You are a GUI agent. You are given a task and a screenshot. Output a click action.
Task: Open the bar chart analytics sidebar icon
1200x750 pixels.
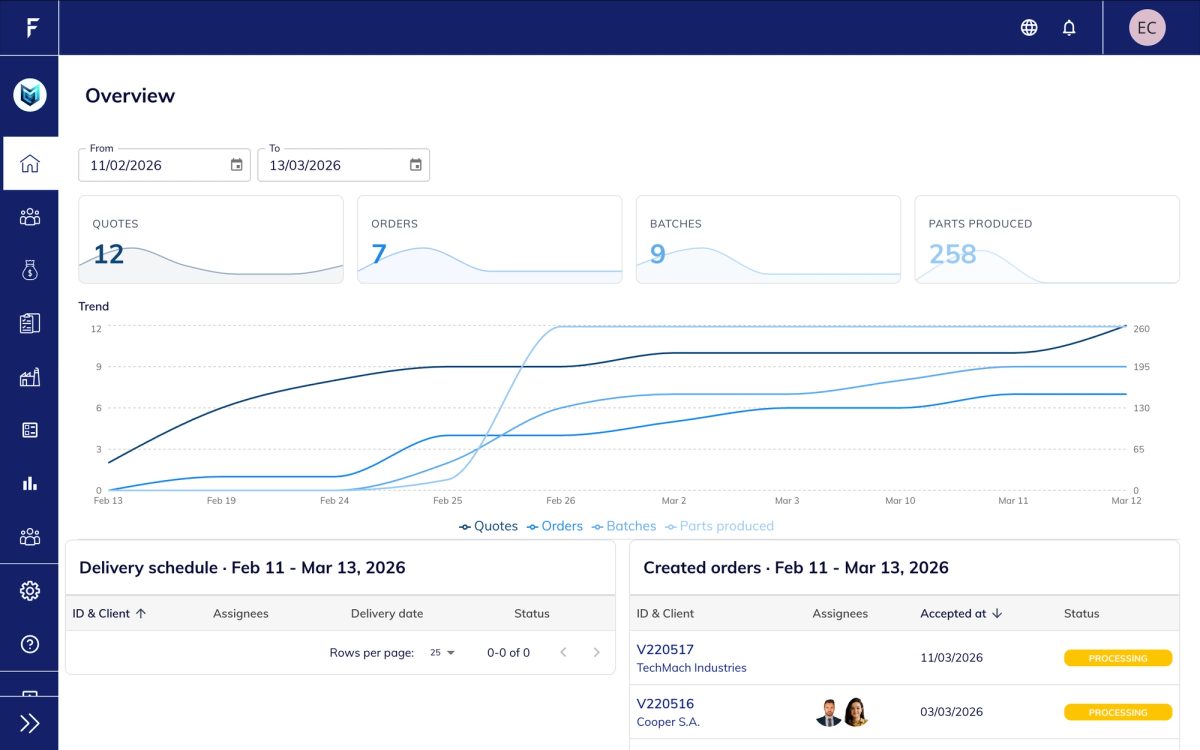coord(30,484)
